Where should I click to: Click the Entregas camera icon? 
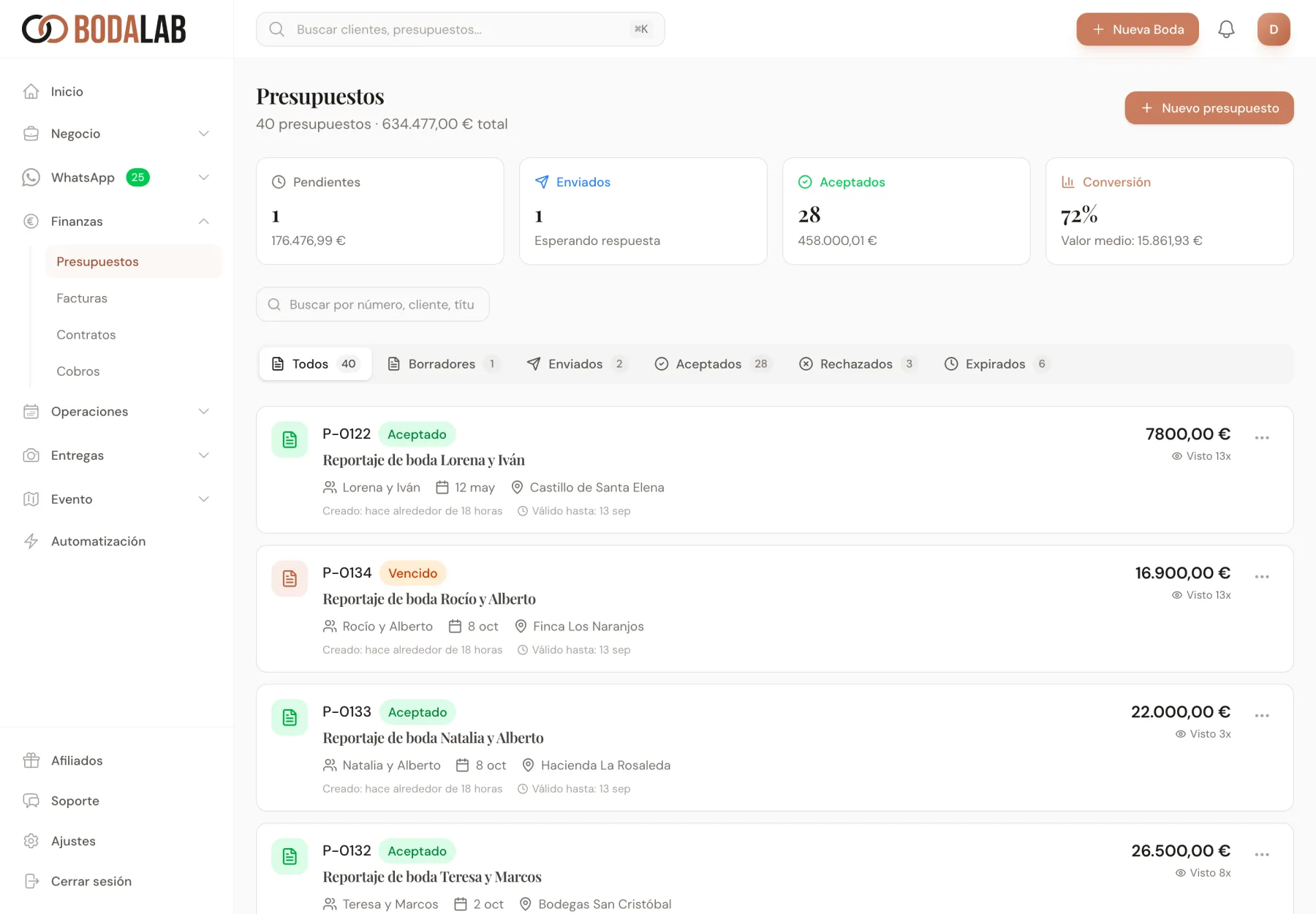pos(31,456)
